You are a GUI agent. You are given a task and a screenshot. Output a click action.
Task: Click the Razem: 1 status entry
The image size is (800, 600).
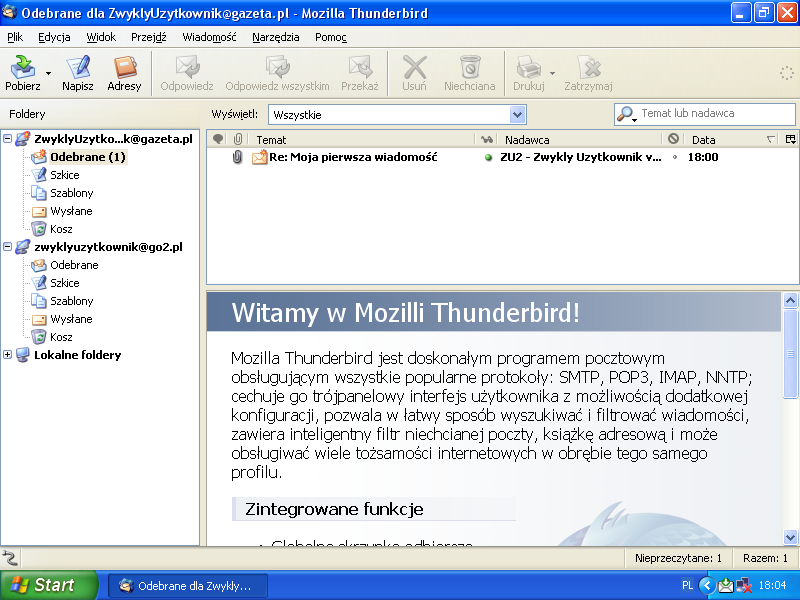[765, 558]
